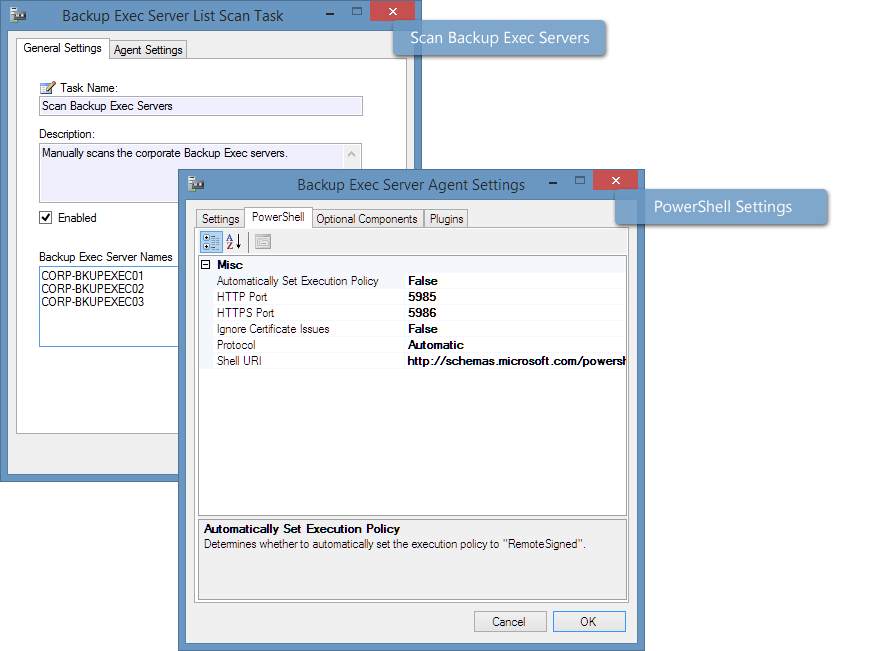
Task: Open the Plugins tab
Action: click(x=446, y=219)
